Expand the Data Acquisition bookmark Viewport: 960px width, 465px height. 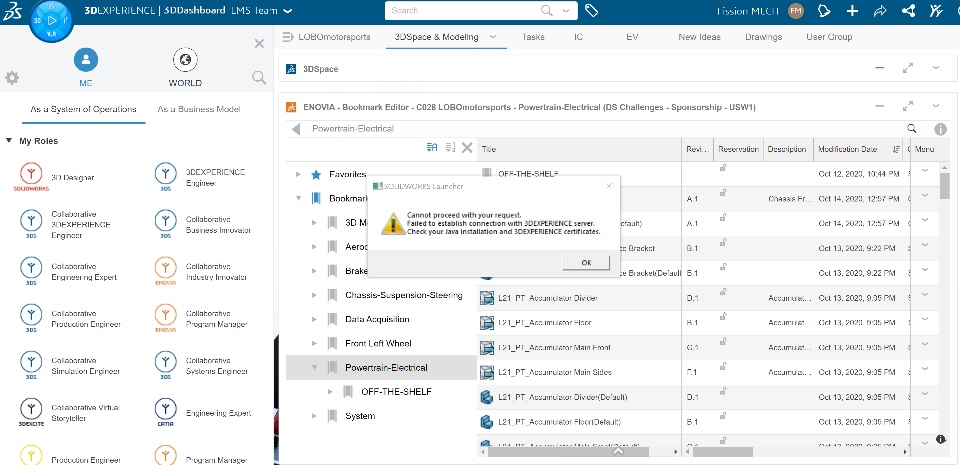coord(314,319)
